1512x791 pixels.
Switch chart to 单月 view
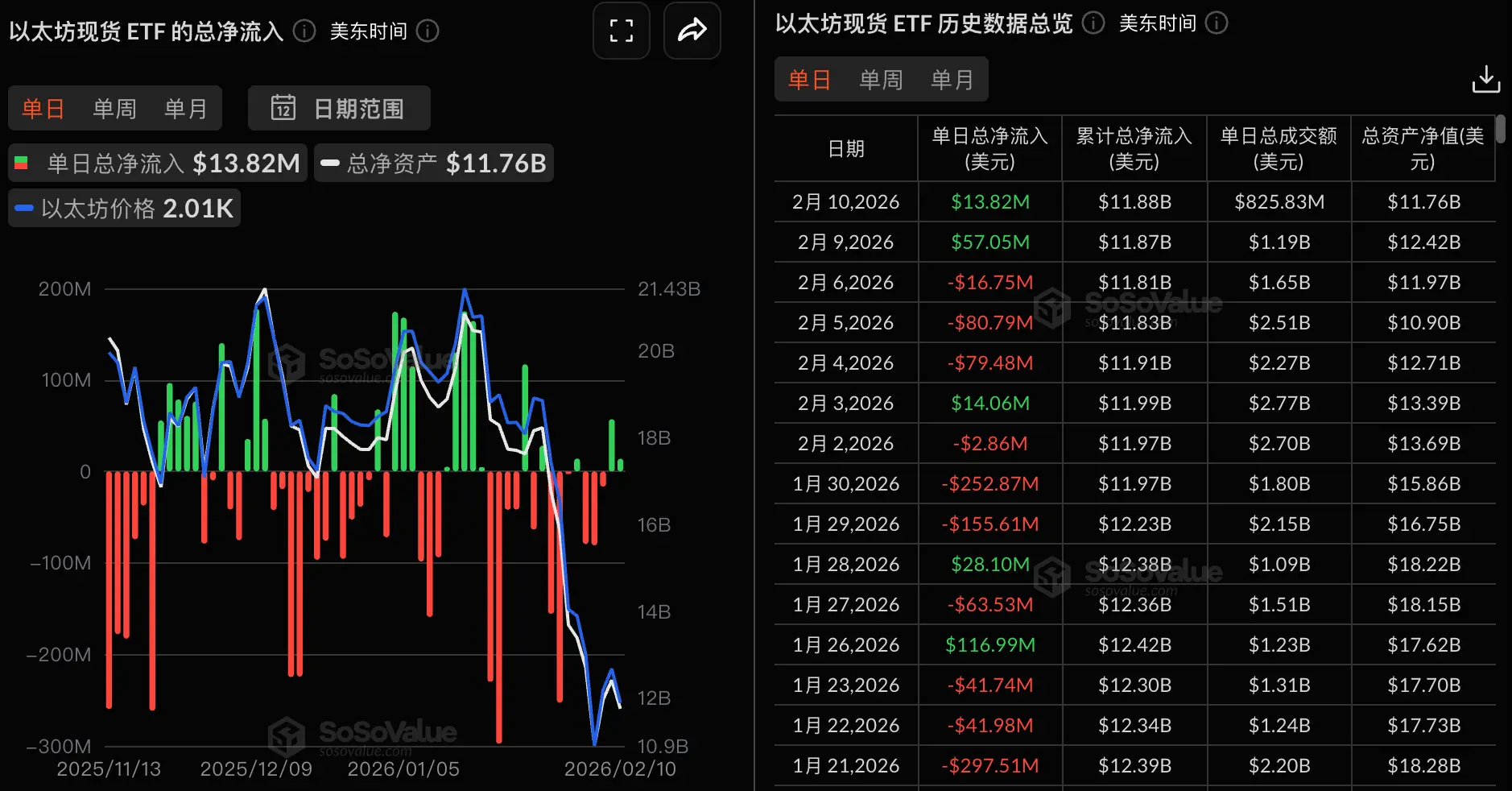click(x=186, y=109)
